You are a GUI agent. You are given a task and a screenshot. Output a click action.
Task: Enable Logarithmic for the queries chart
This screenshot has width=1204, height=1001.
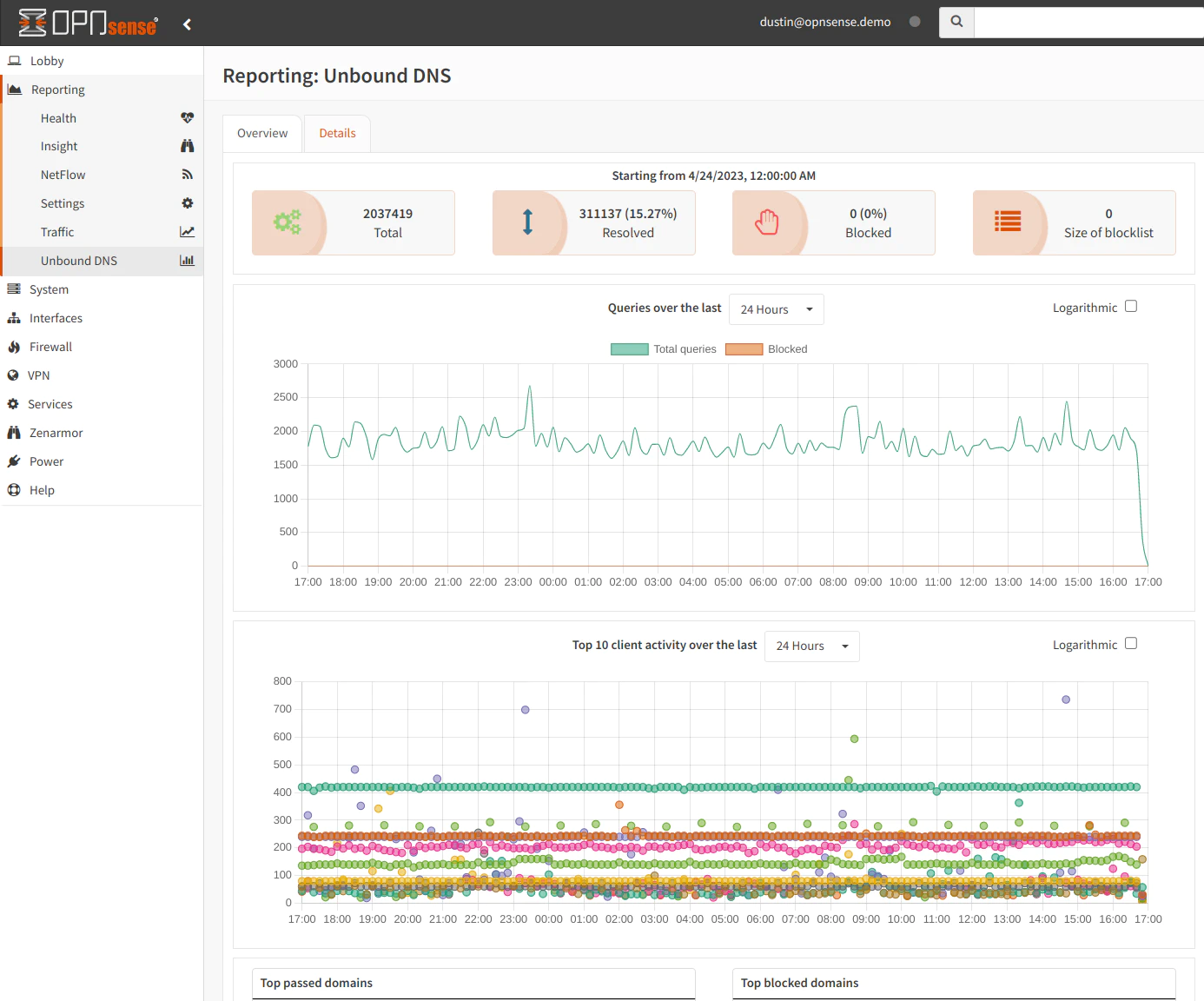[1130, 307]
